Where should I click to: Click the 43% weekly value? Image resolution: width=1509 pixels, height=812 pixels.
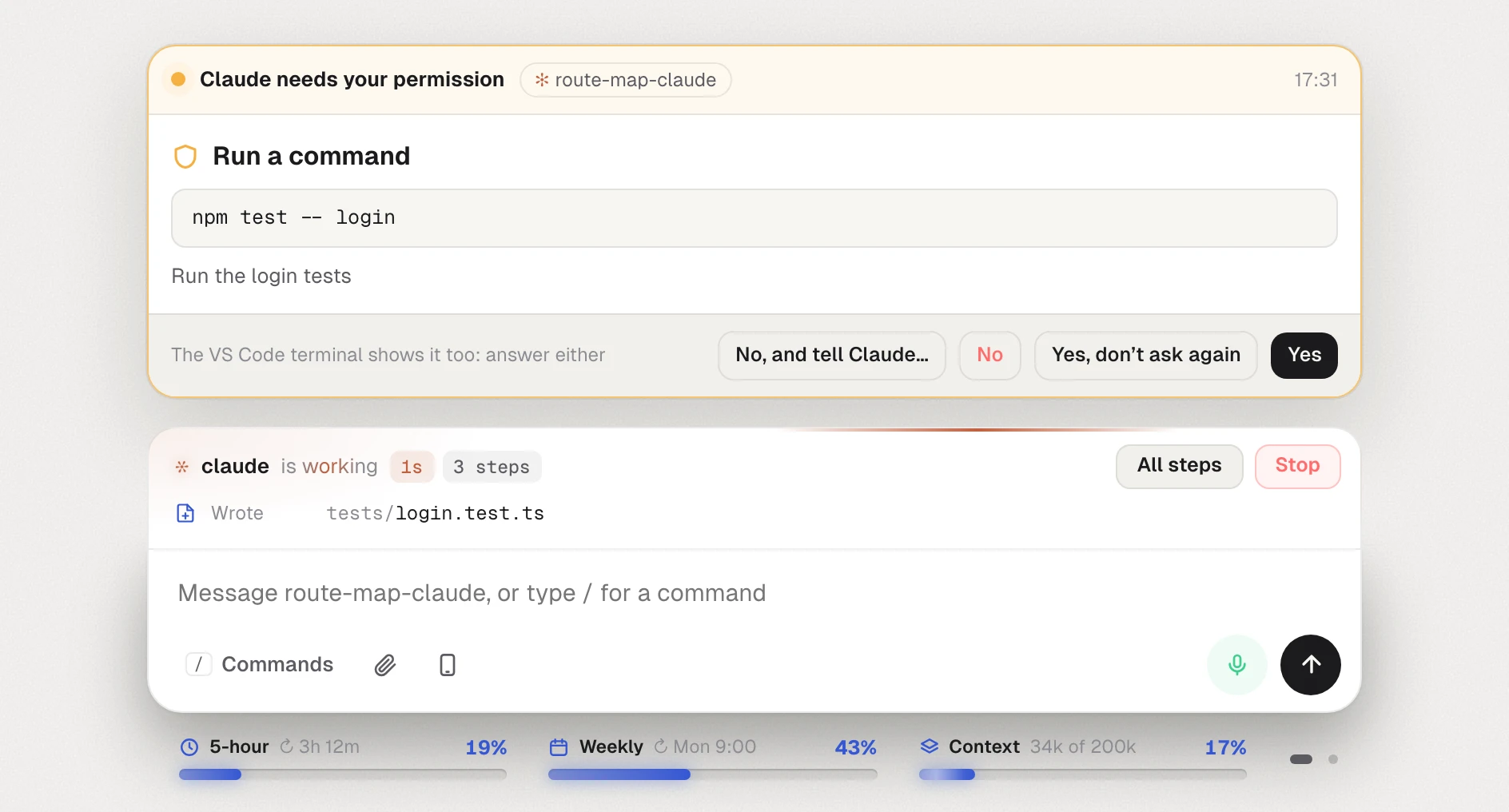855,747
